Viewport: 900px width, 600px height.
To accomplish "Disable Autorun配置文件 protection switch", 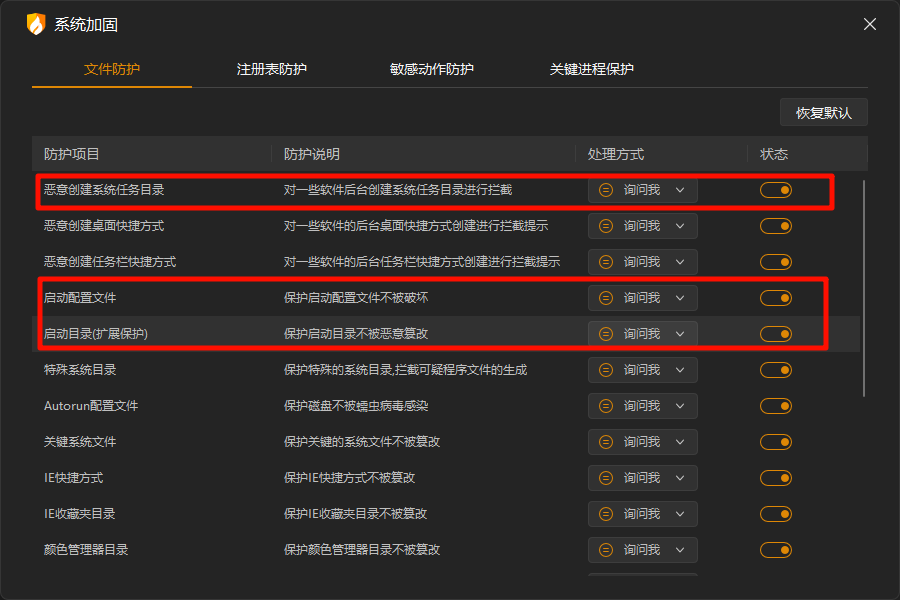I will 776,406.
